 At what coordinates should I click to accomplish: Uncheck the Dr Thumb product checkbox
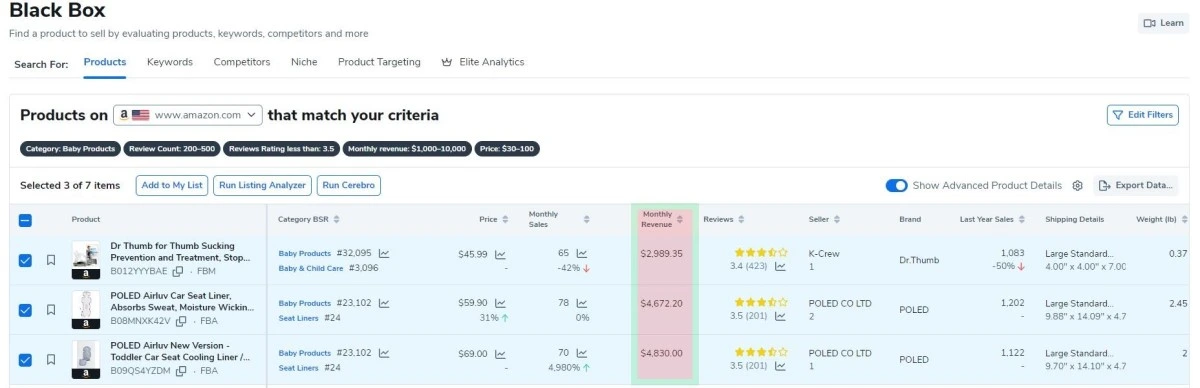pyautogui.click(x=25, y=260)
